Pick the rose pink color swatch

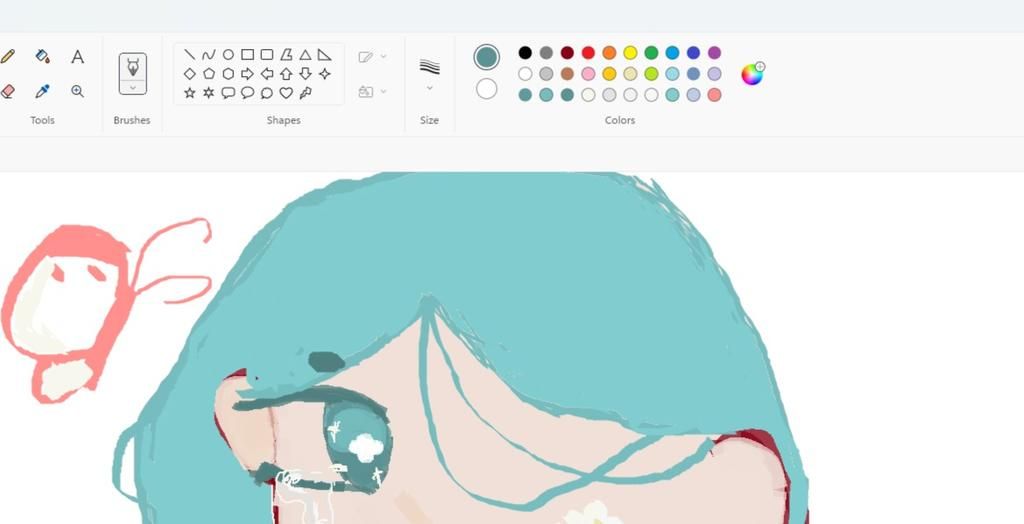coord(588,74)
